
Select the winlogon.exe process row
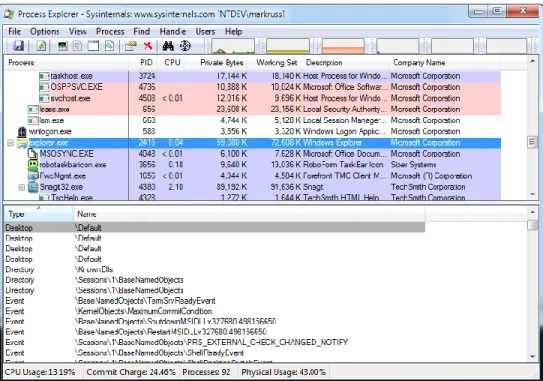[x=252, y=132]
